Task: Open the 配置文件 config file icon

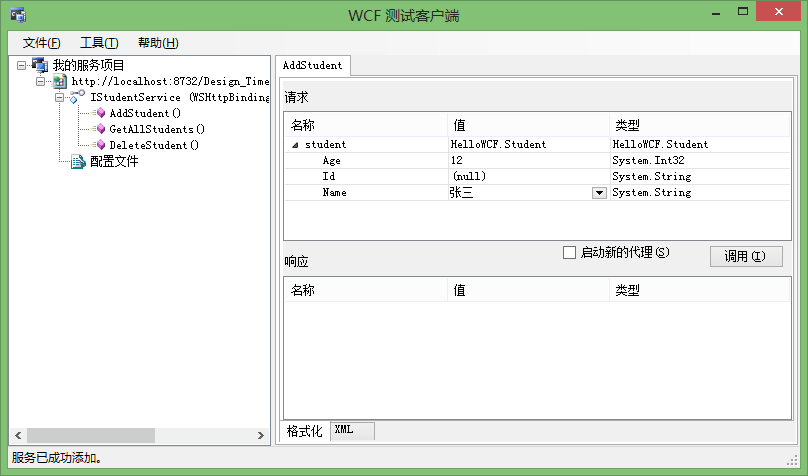Action: 78,162
